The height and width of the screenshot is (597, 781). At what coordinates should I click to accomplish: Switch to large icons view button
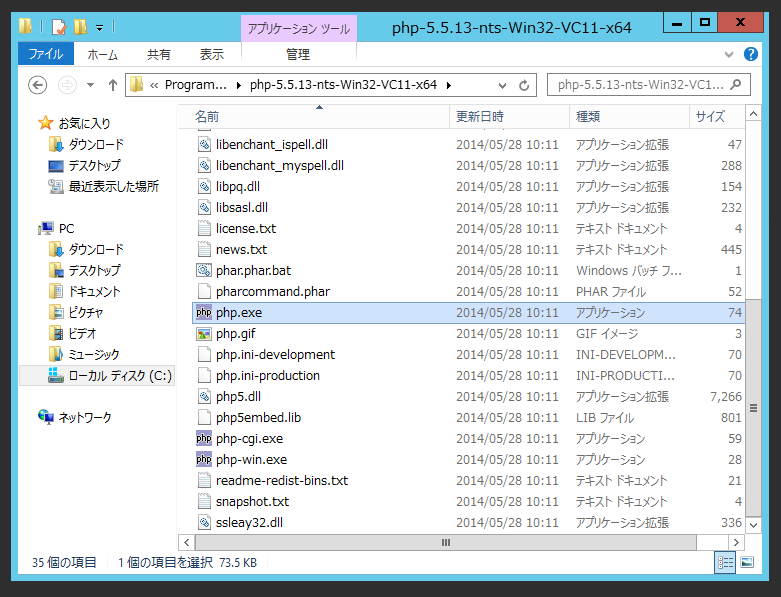747,563
